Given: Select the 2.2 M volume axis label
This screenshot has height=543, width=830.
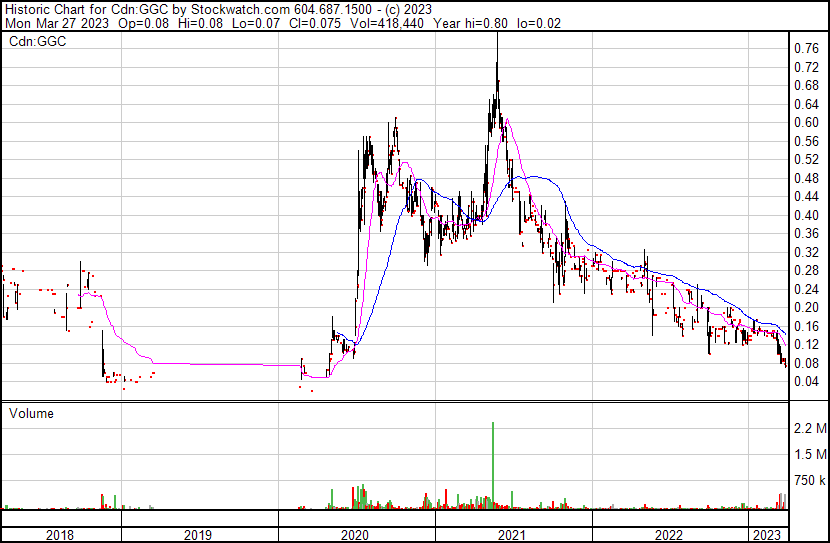Looking at the screenshot, I should [x=809, y=429].
